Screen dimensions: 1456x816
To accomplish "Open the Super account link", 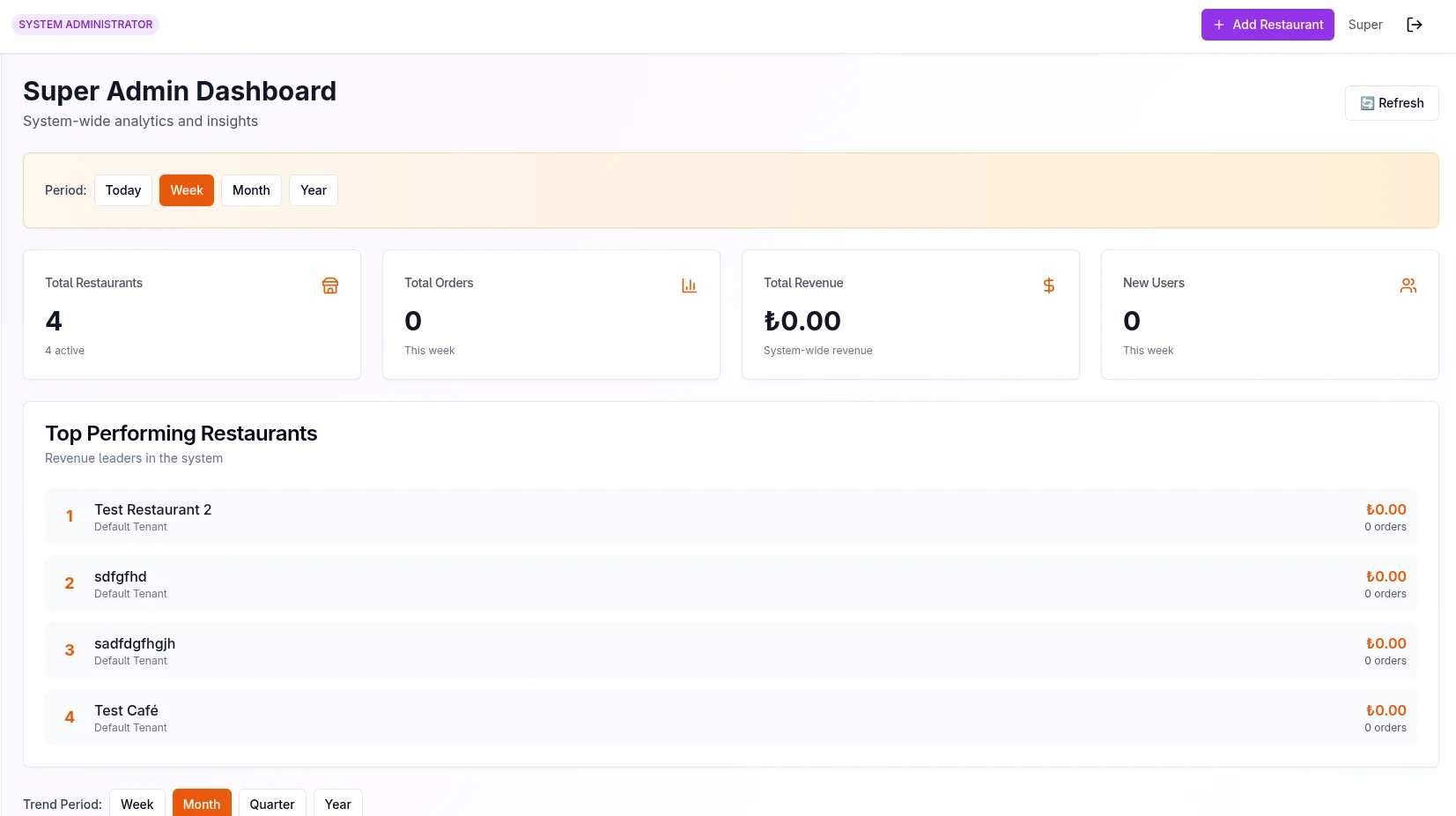I will point(1365,25).
